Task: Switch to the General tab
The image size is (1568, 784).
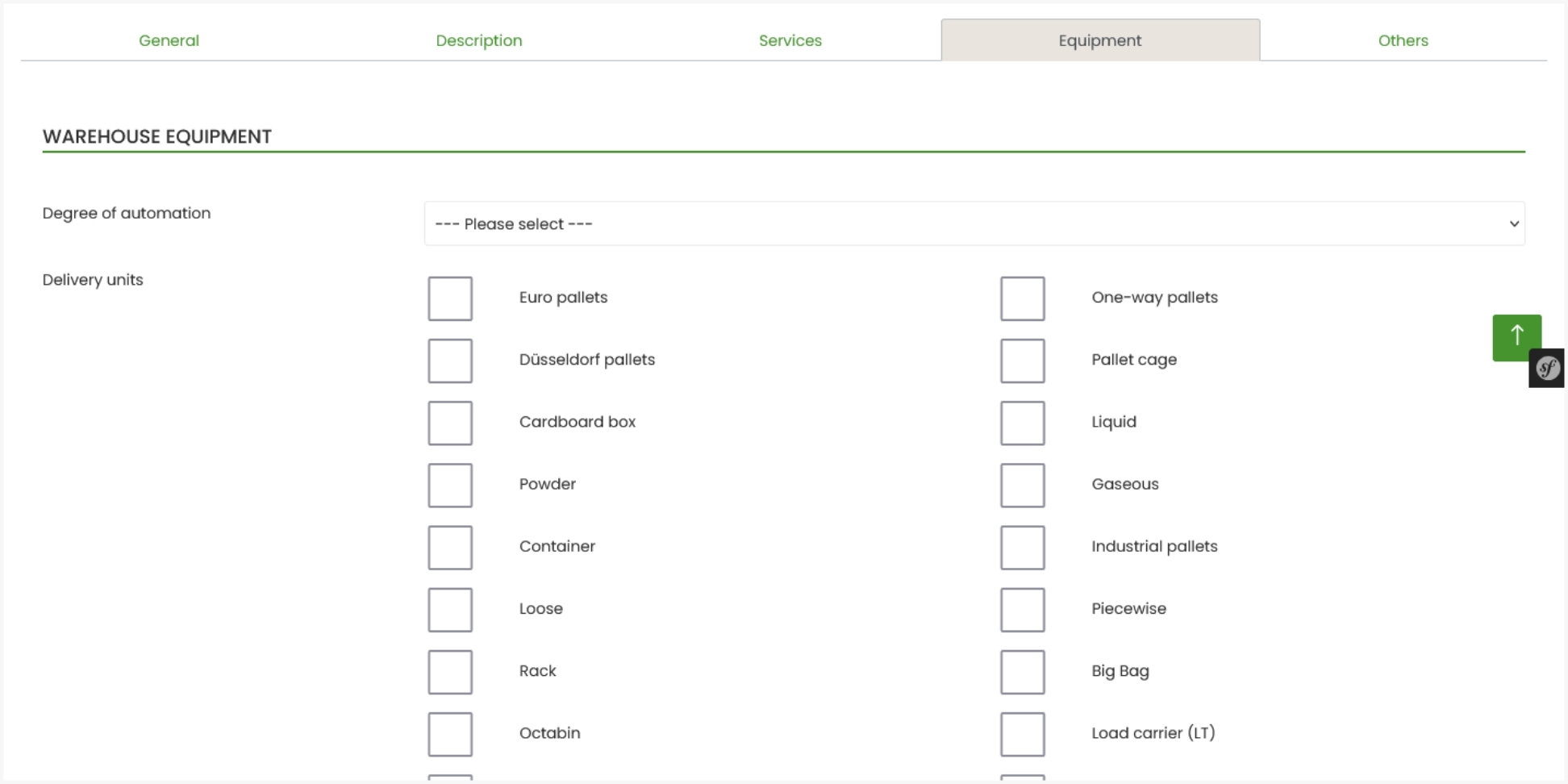Action: 169,40
